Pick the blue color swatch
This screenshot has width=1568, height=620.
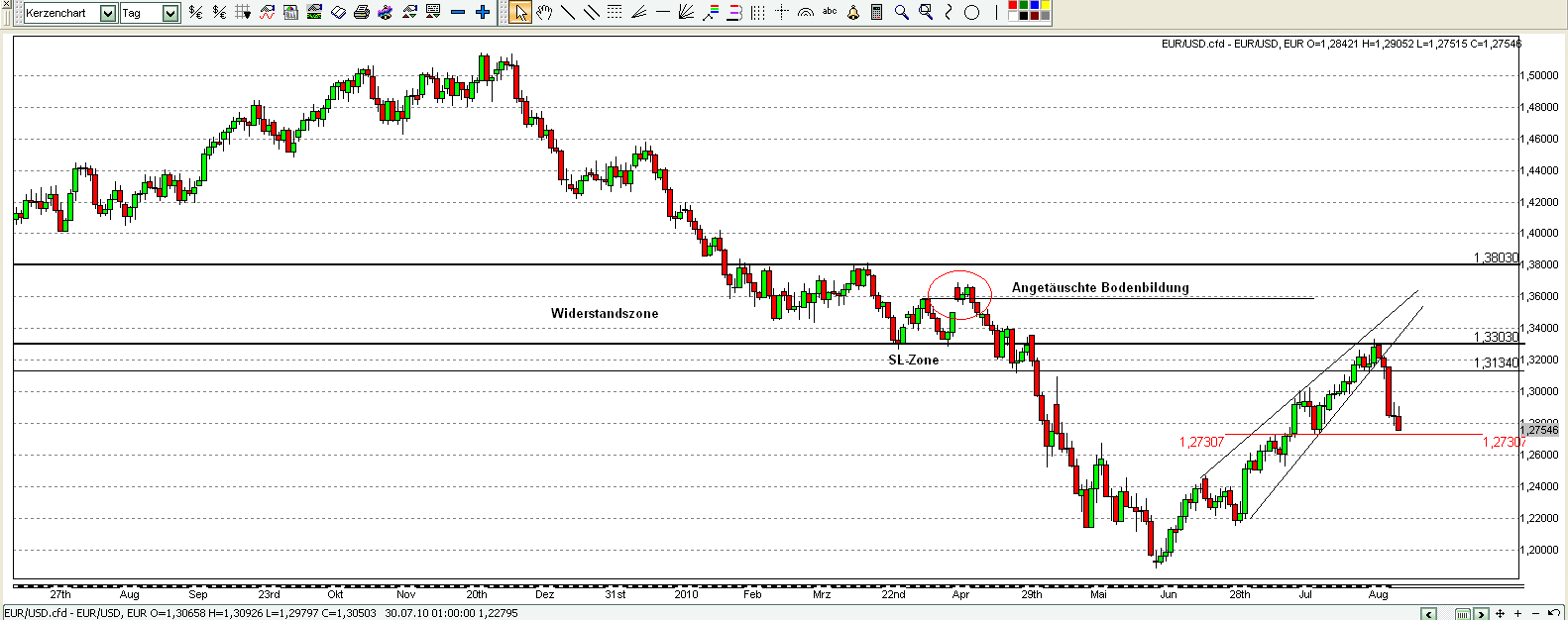click(1035, 7)
